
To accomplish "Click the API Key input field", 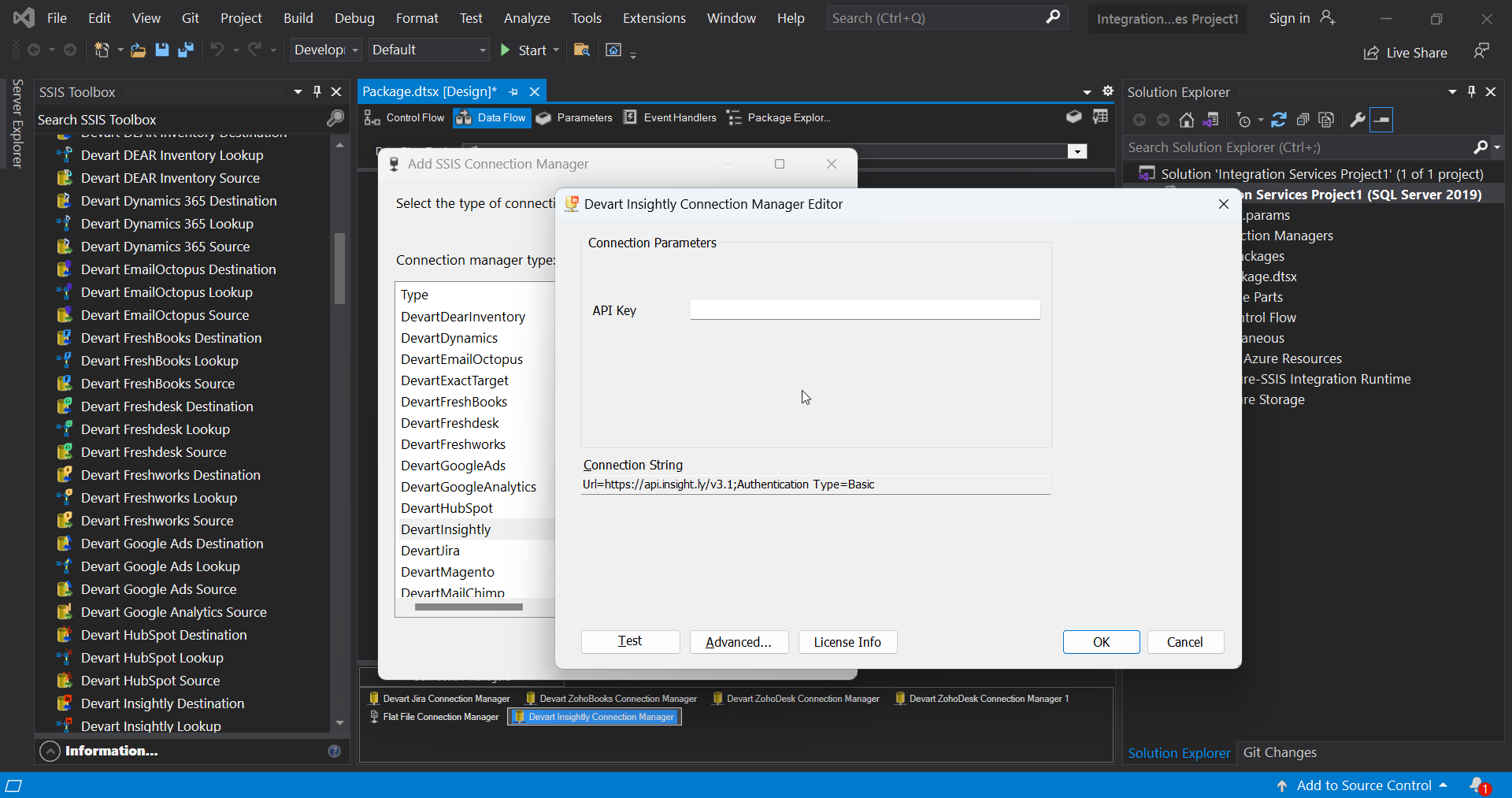I will click(865, 310).
